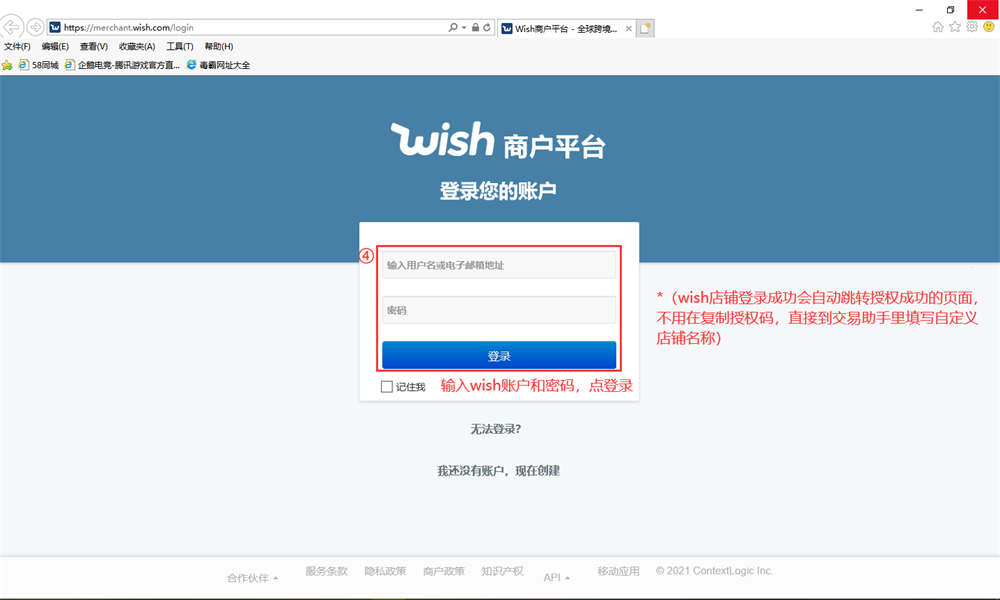
Task: Click the Wish 商户平台 logo
Action: tap(498, 140)
